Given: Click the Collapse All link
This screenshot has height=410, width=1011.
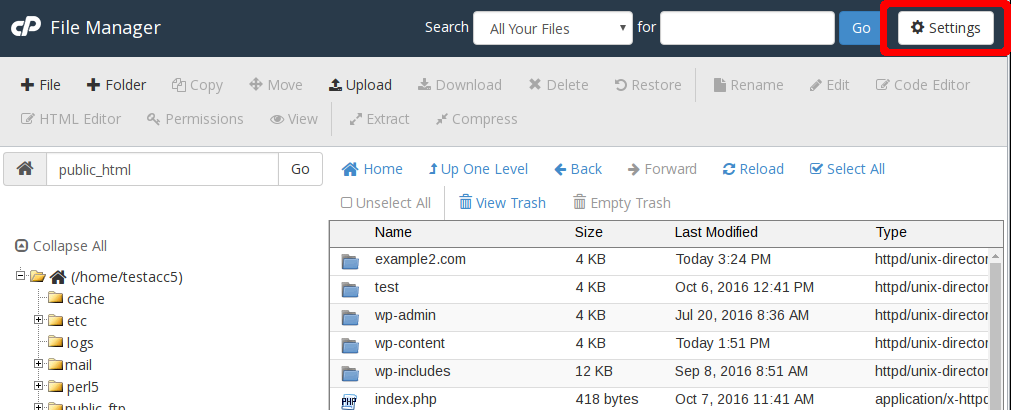Looking at the screenshot, I should pos(61,246).
